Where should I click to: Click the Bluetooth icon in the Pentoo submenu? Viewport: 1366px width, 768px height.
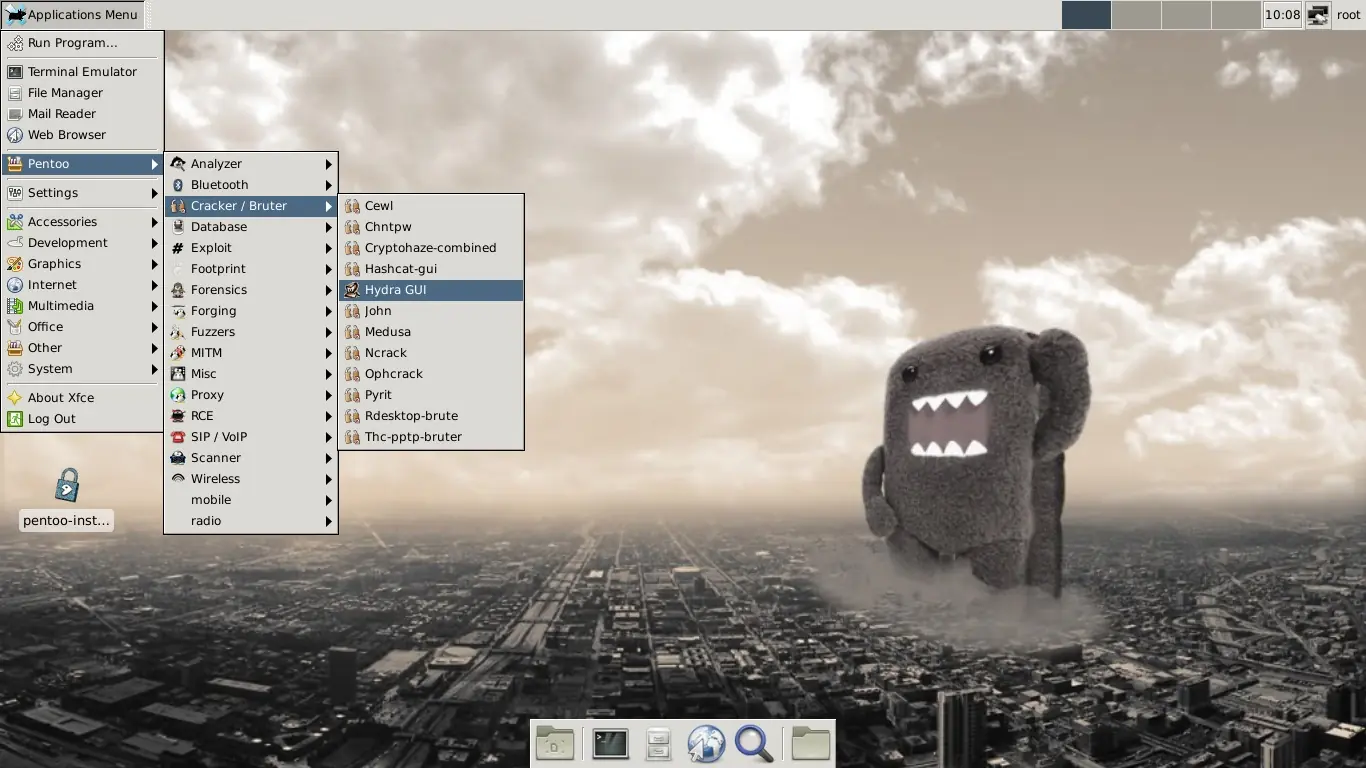(178, 185)
